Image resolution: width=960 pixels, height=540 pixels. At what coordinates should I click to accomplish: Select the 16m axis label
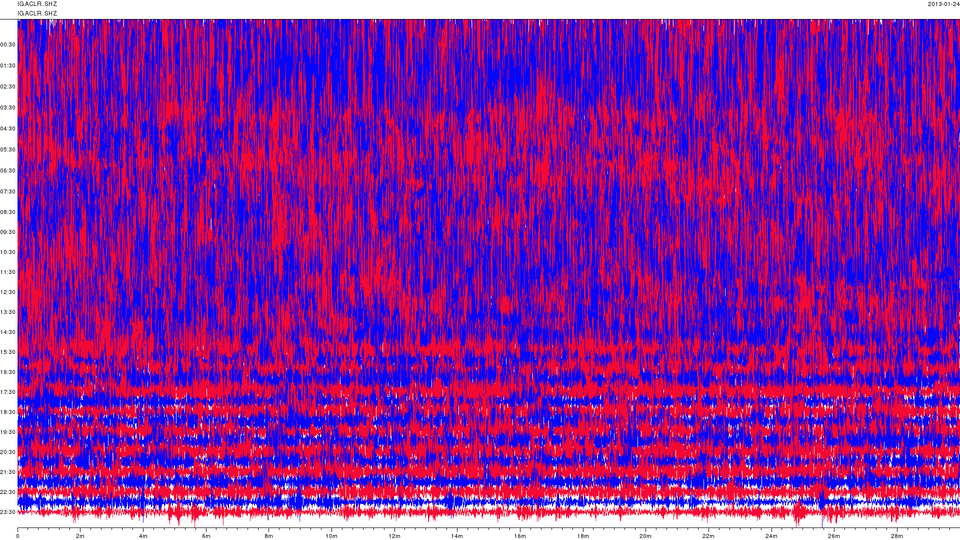(520, 536)
